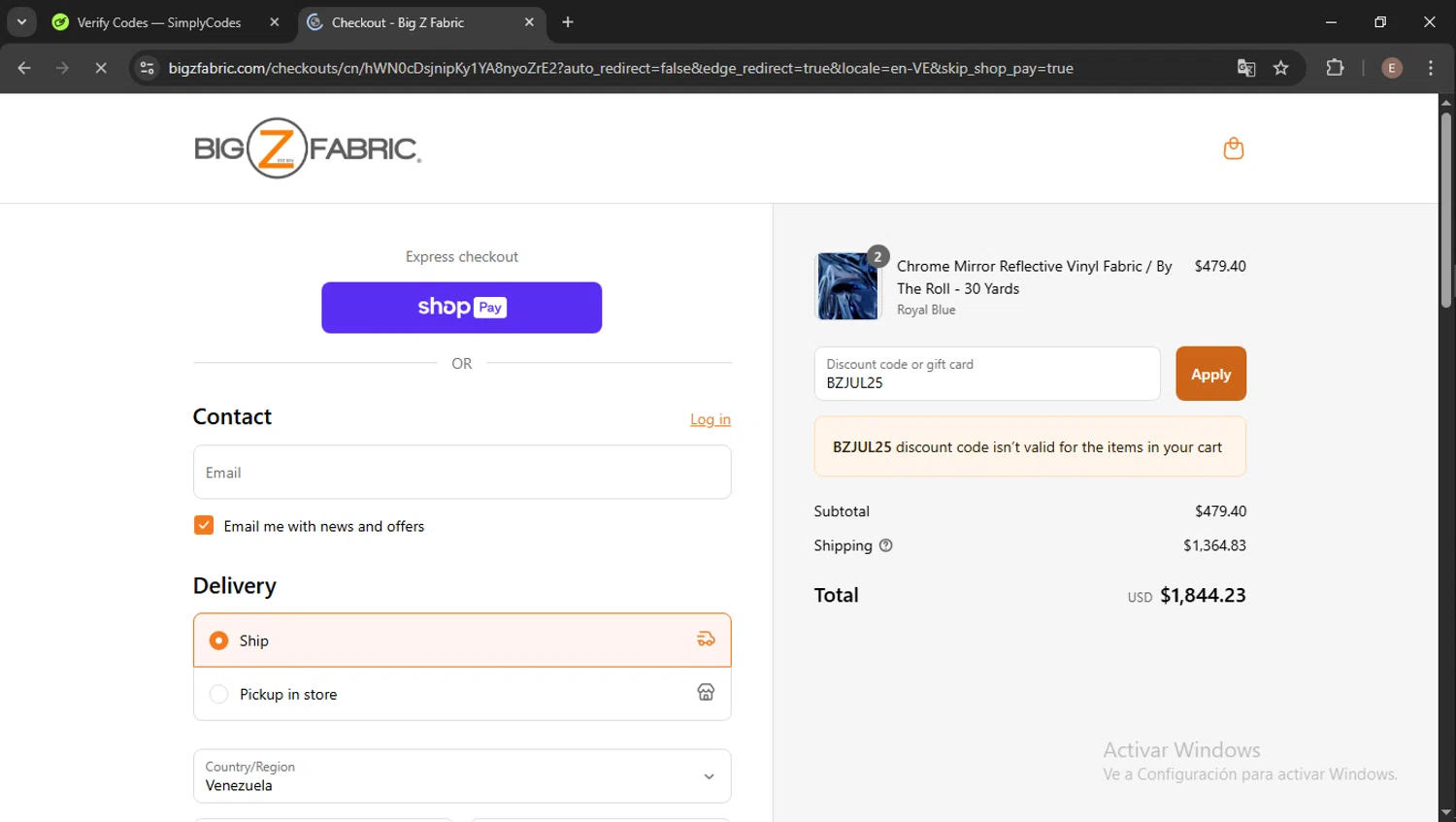Viewport: 1456px width, 822px height.
Task: Close the Checkout Big Z Fabric tab
Action: click(x=529, y=22)
